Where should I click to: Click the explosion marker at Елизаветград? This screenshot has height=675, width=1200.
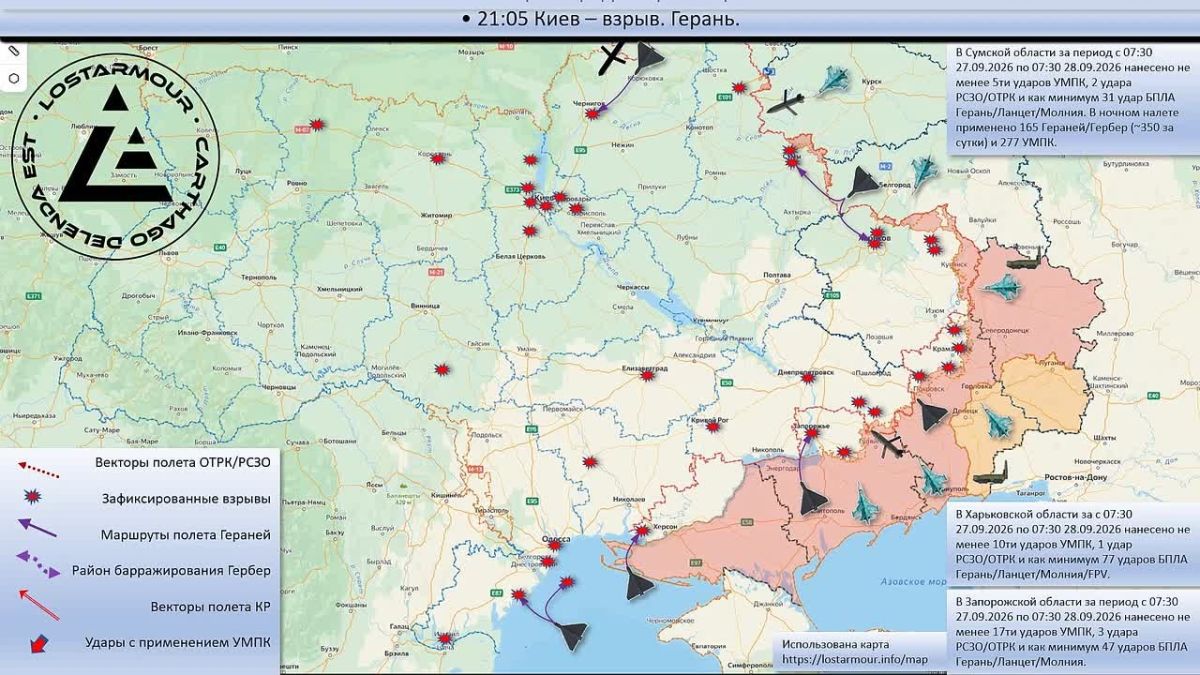coord(648,376)
